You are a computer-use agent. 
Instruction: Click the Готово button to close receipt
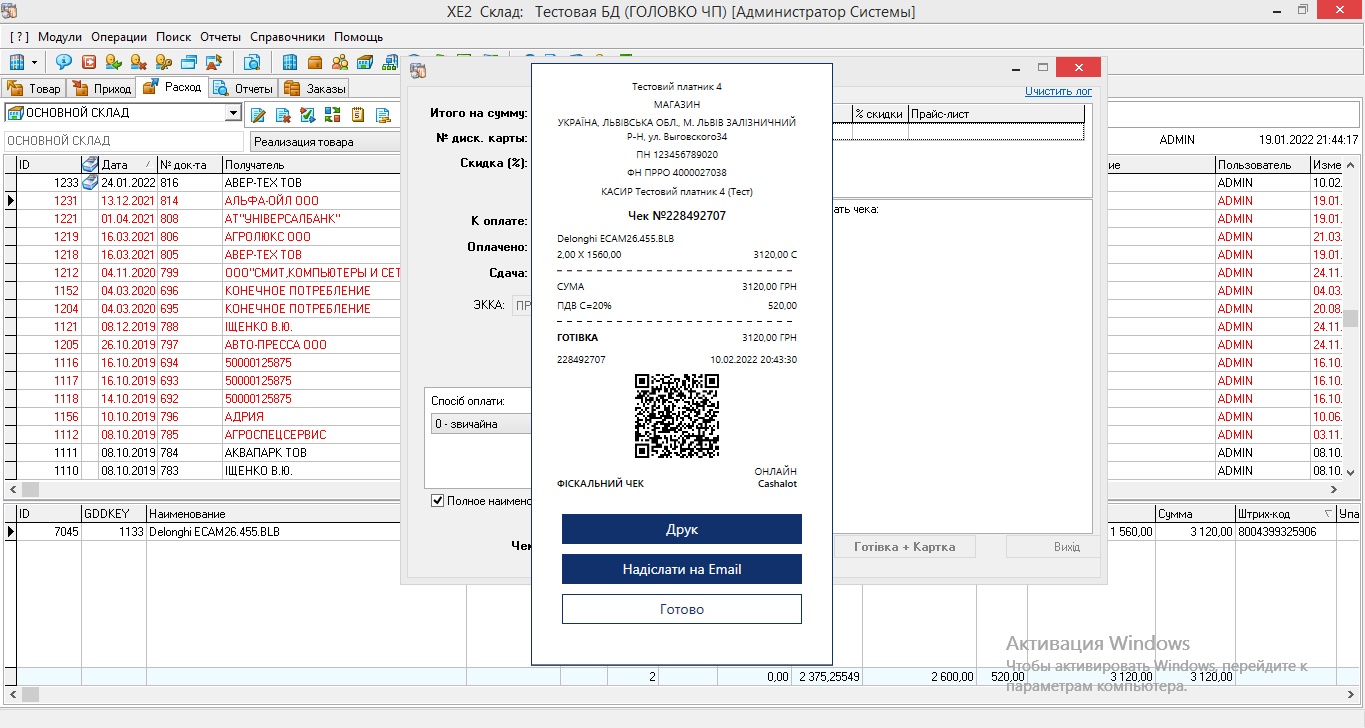[x=681, y=609]
